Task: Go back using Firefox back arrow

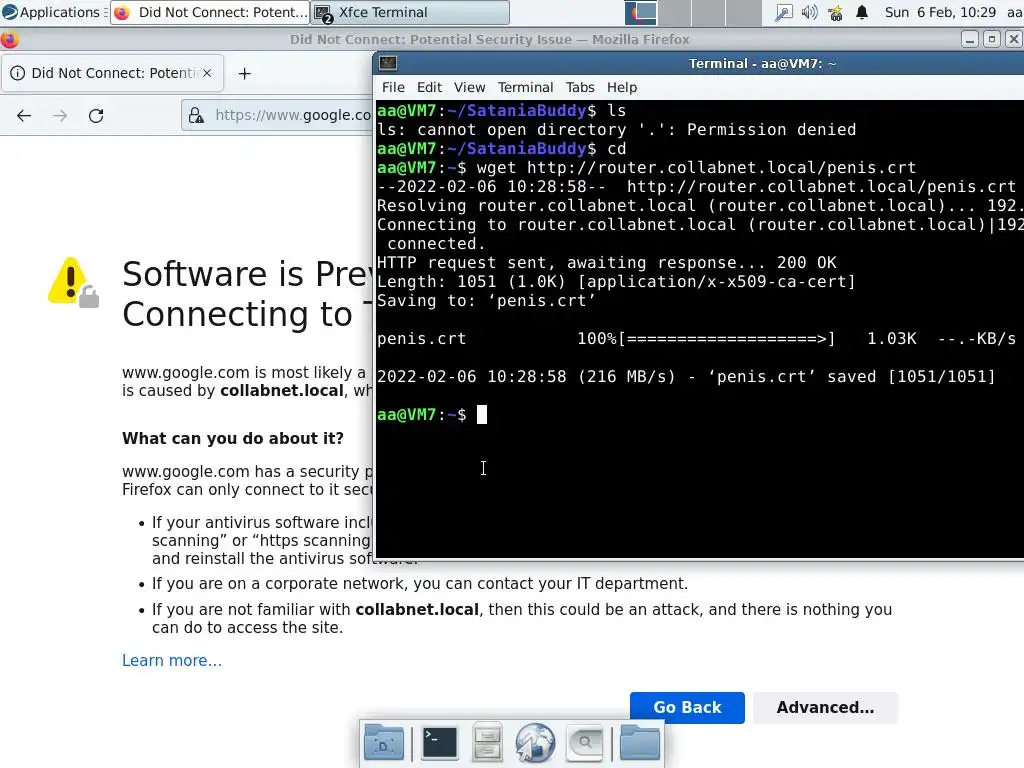Action: (x=24, y=116)
